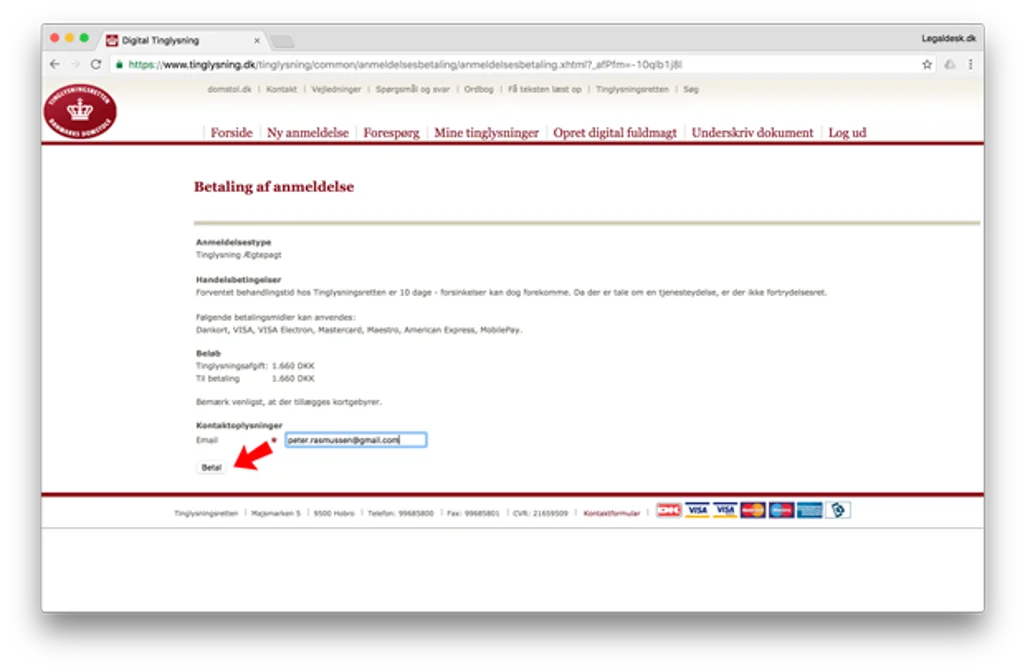
Task: Click the browser address bar URL
Action: [x=405, y=65]
